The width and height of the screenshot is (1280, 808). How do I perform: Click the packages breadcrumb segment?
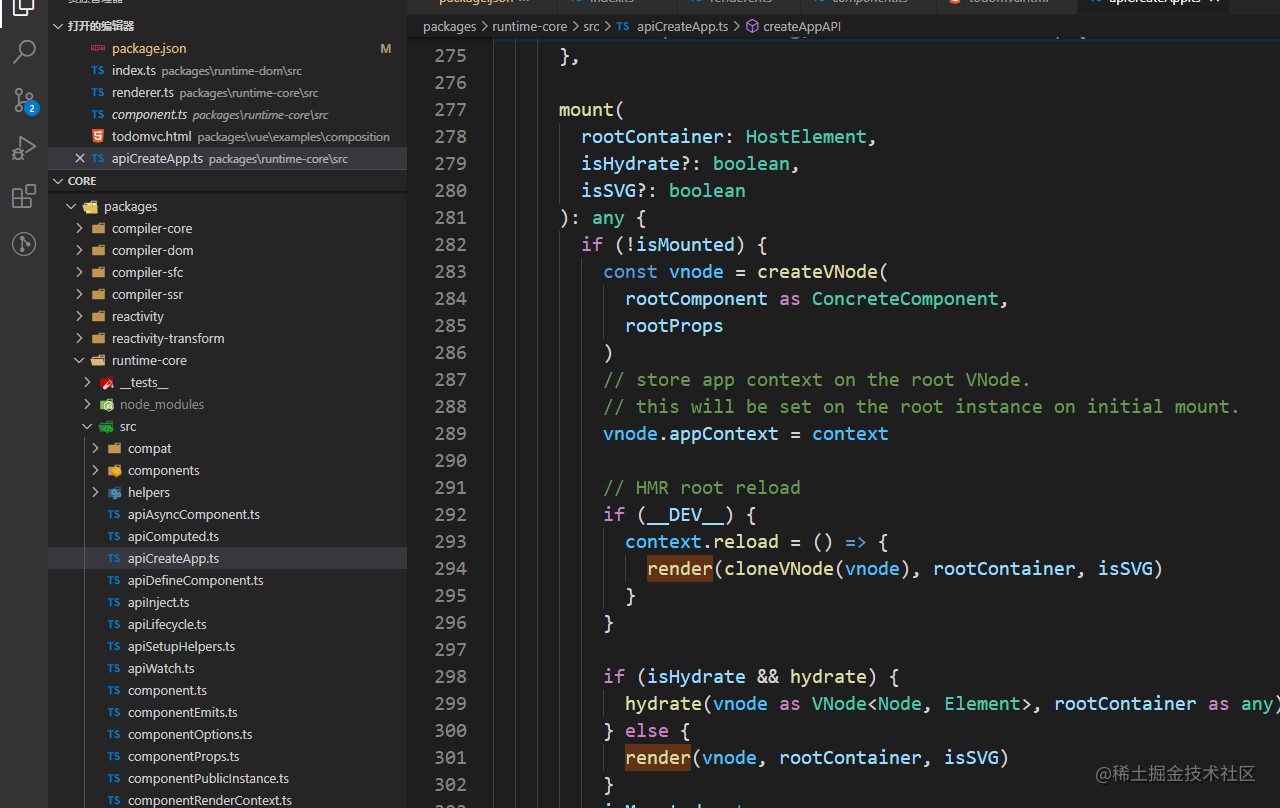pyautogui.click(x=449, y=26)
